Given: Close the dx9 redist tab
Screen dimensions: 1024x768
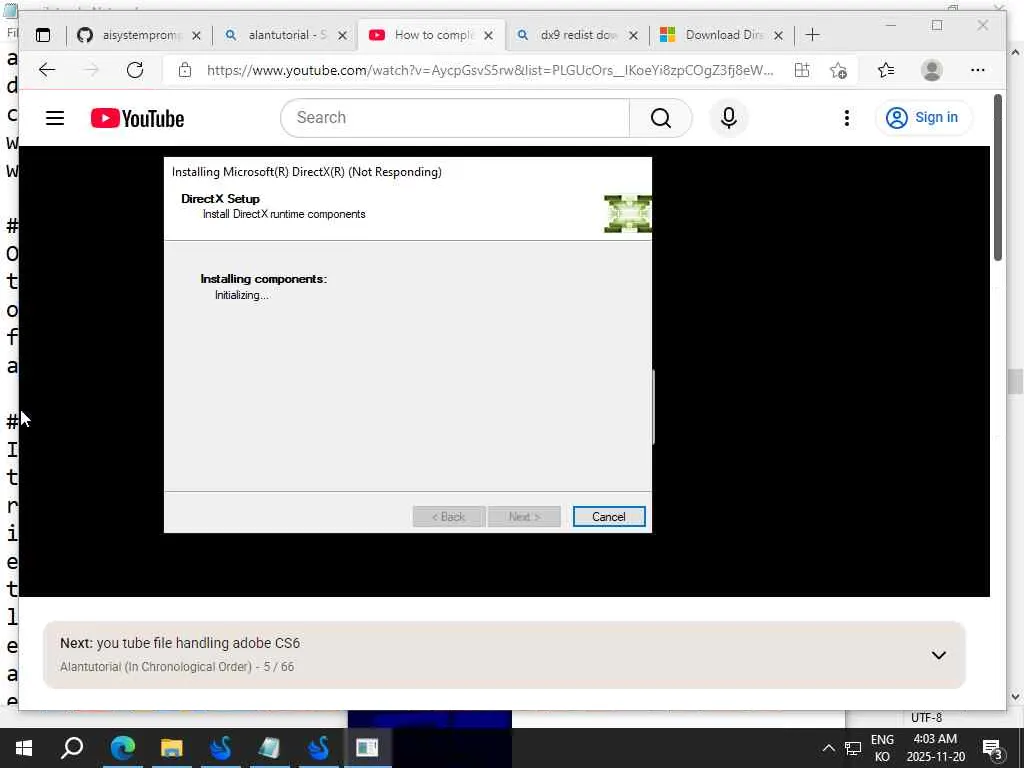Looking at the screenshot, I should click(x=633, y=36).
